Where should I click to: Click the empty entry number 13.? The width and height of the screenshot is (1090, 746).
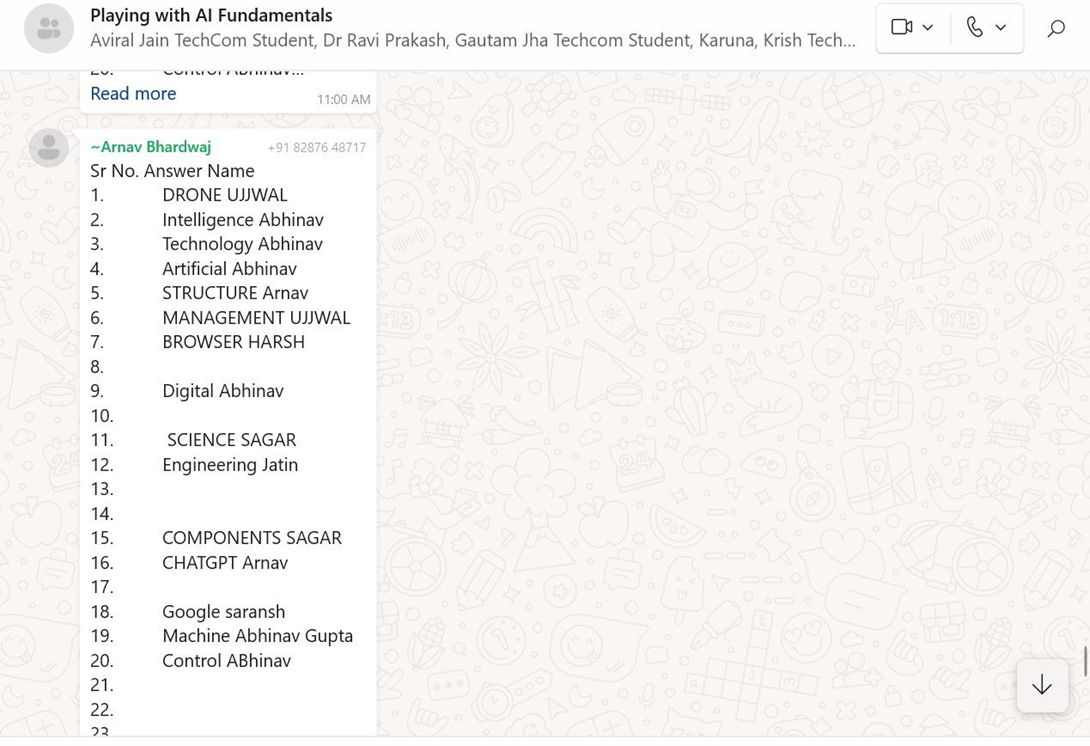101,489
